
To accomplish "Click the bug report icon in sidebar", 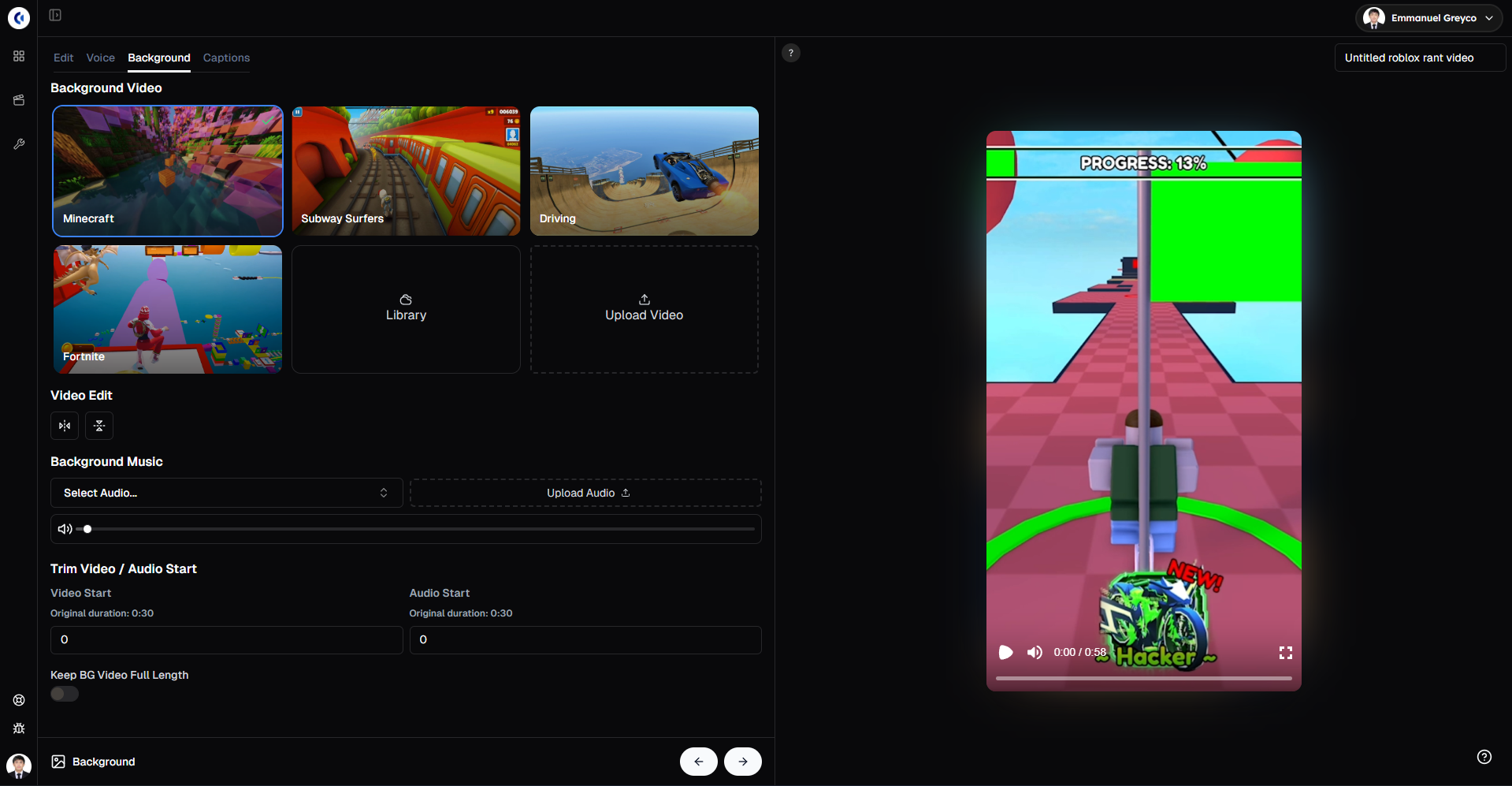I will [x=19, y=728].
